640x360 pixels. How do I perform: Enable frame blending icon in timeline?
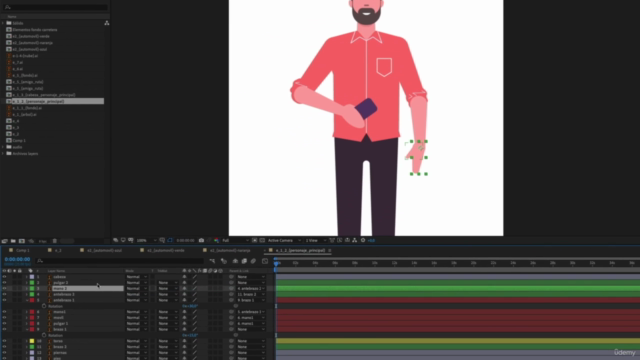point(244,261)
